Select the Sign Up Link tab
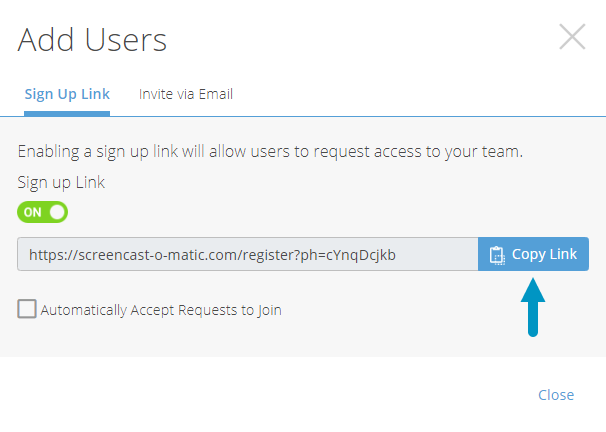 (x=67, y=94)
